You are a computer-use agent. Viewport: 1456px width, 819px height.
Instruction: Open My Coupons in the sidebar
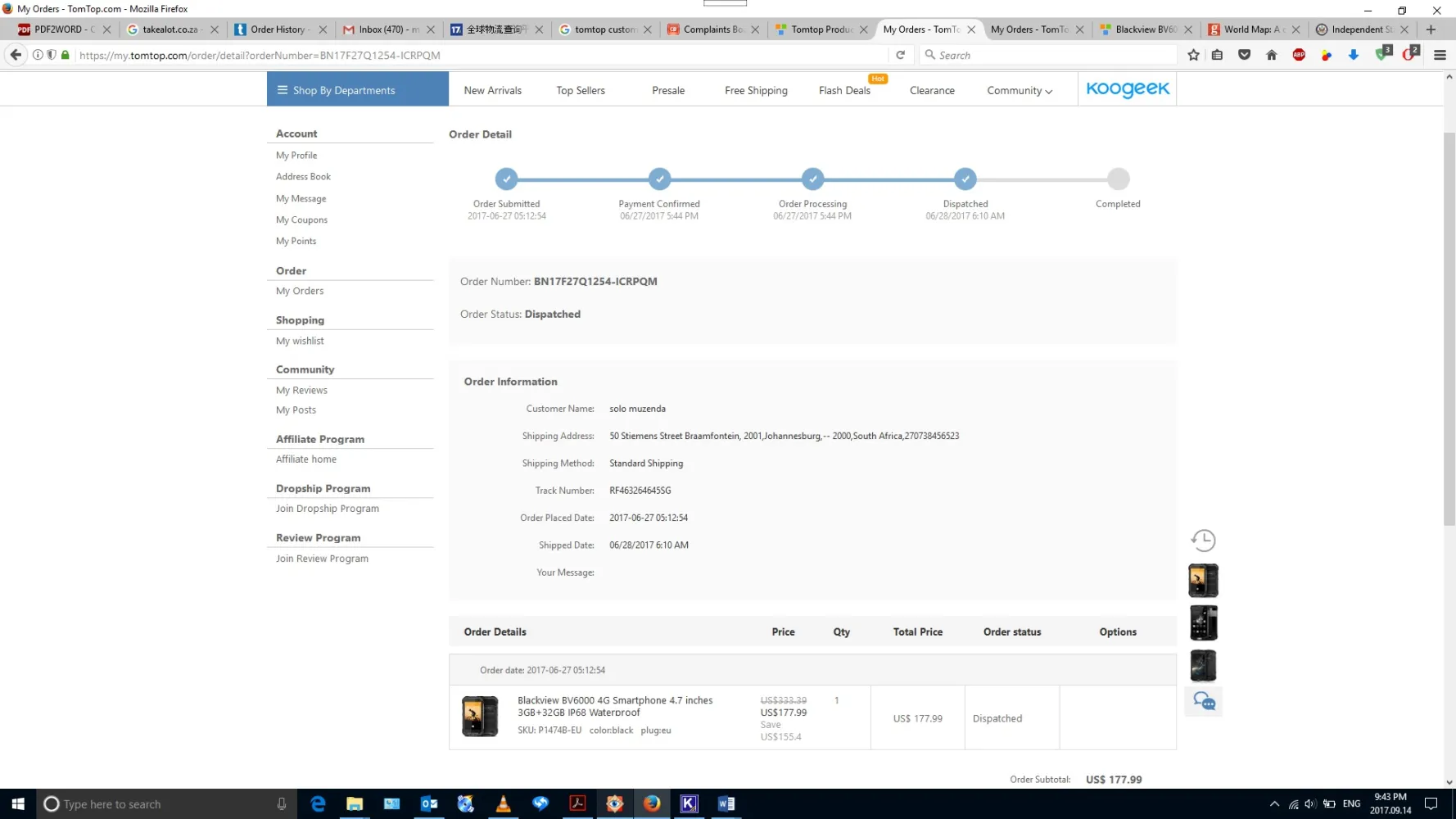click(x=301, y=220)
